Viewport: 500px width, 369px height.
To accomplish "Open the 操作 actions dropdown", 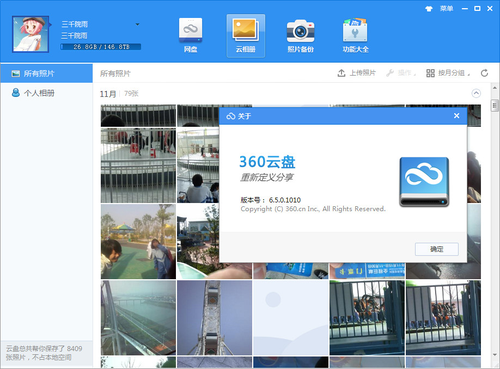I will pyautogui.click(x=401, y=73).
